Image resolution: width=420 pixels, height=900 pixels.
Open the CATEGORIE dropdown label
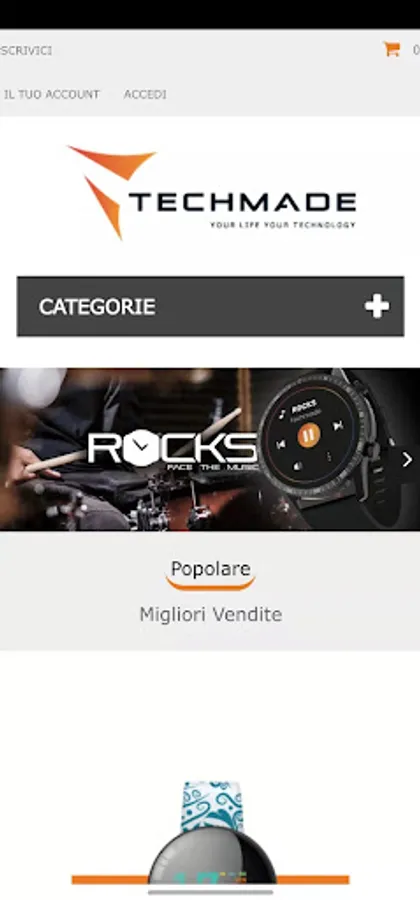pyautogui.click(x=97, y=307)
